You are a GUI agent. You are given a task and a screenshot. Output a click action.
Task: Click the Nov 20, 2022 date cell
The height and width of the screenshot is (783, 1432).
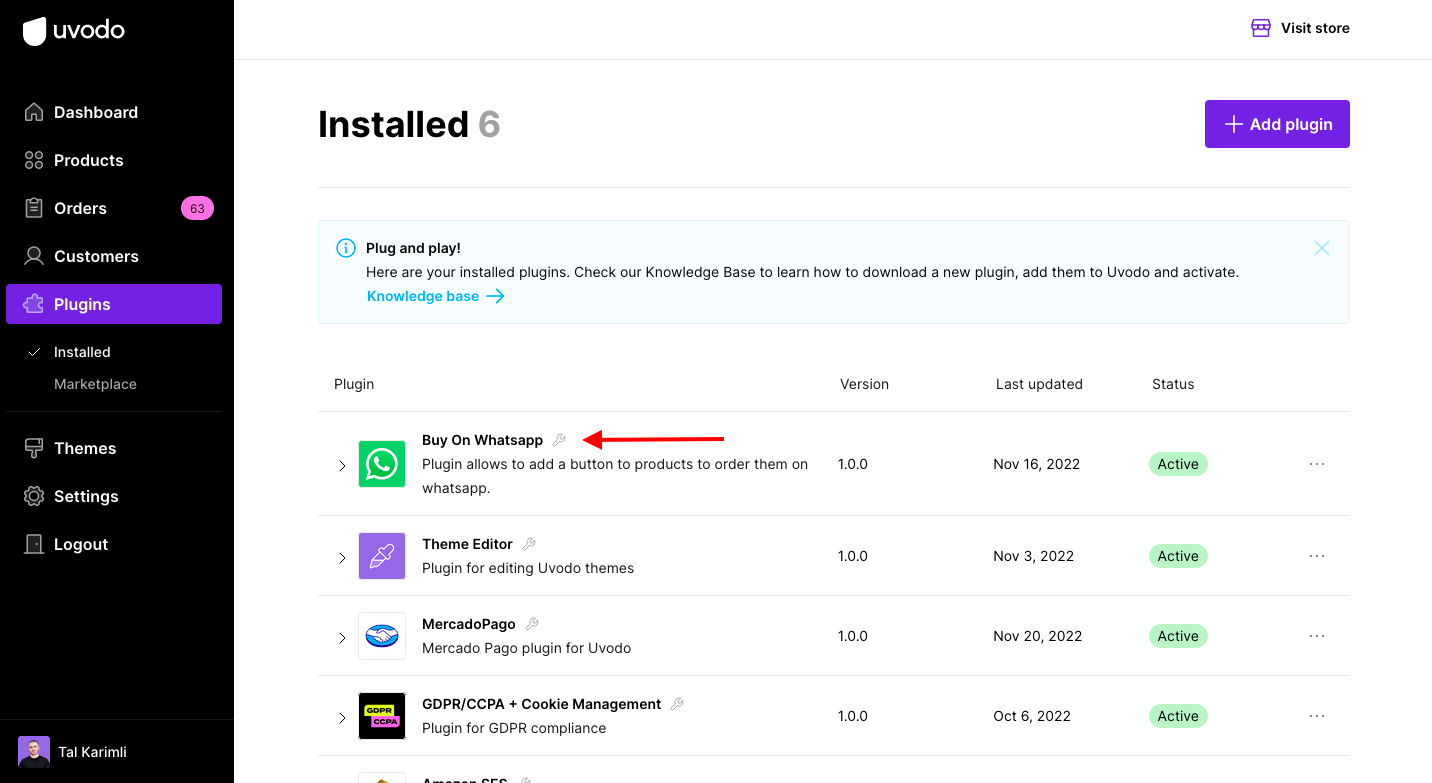[1037, 636]
